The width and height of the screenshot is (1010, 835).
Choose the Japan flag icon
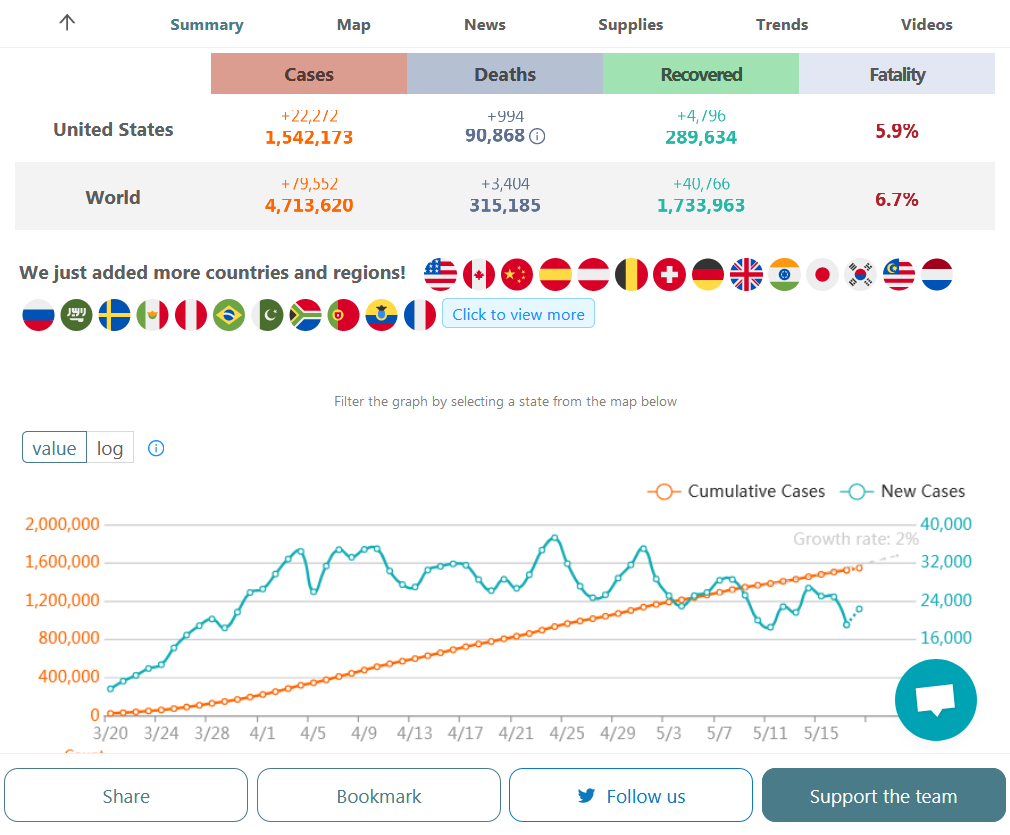pyautogui.click(x=822, y=274)
